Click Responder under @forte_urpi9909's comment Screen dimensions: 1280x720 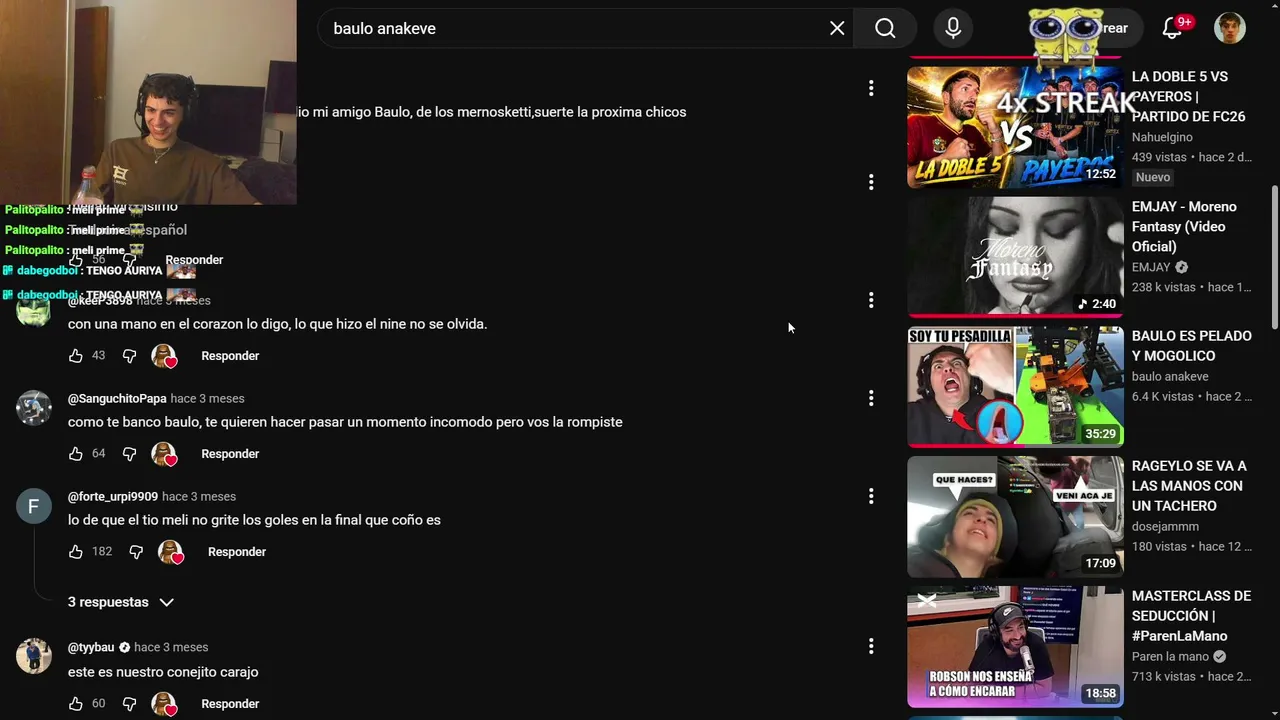[237, 552]
